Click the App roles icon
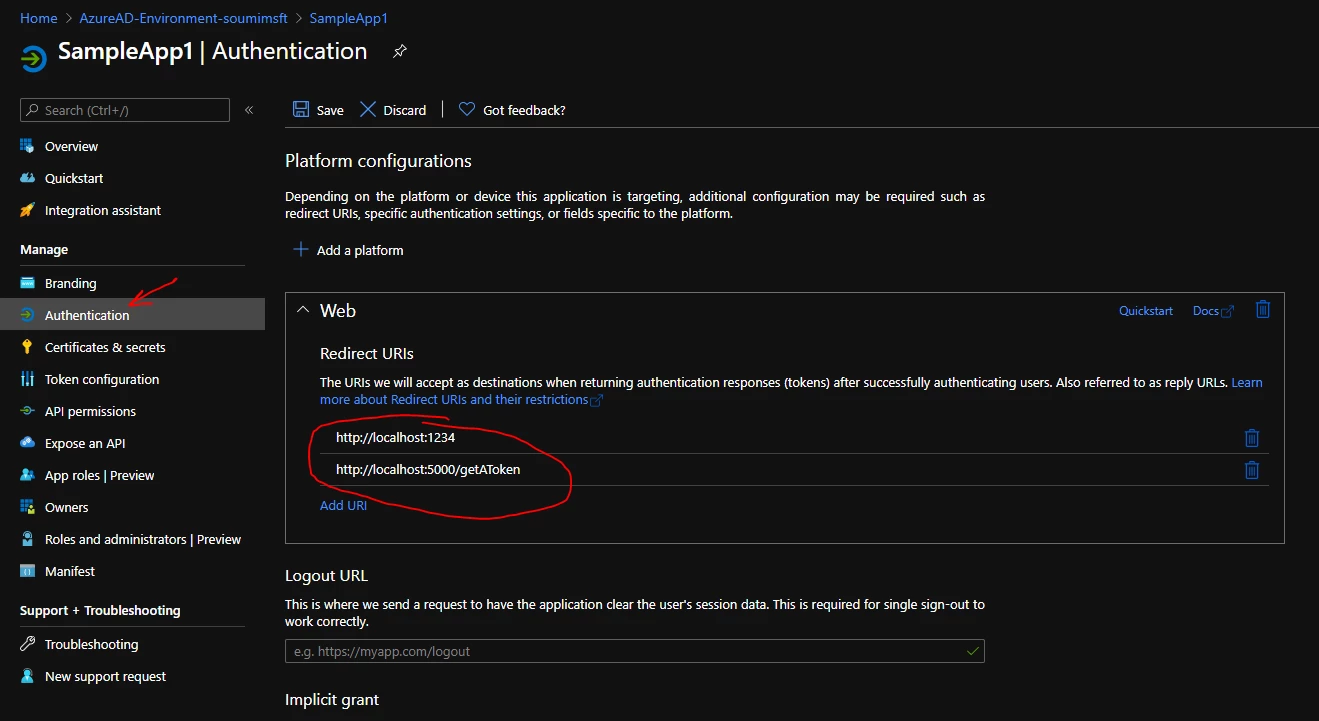This screenshot has width=1319, height=721. [27, 475]
